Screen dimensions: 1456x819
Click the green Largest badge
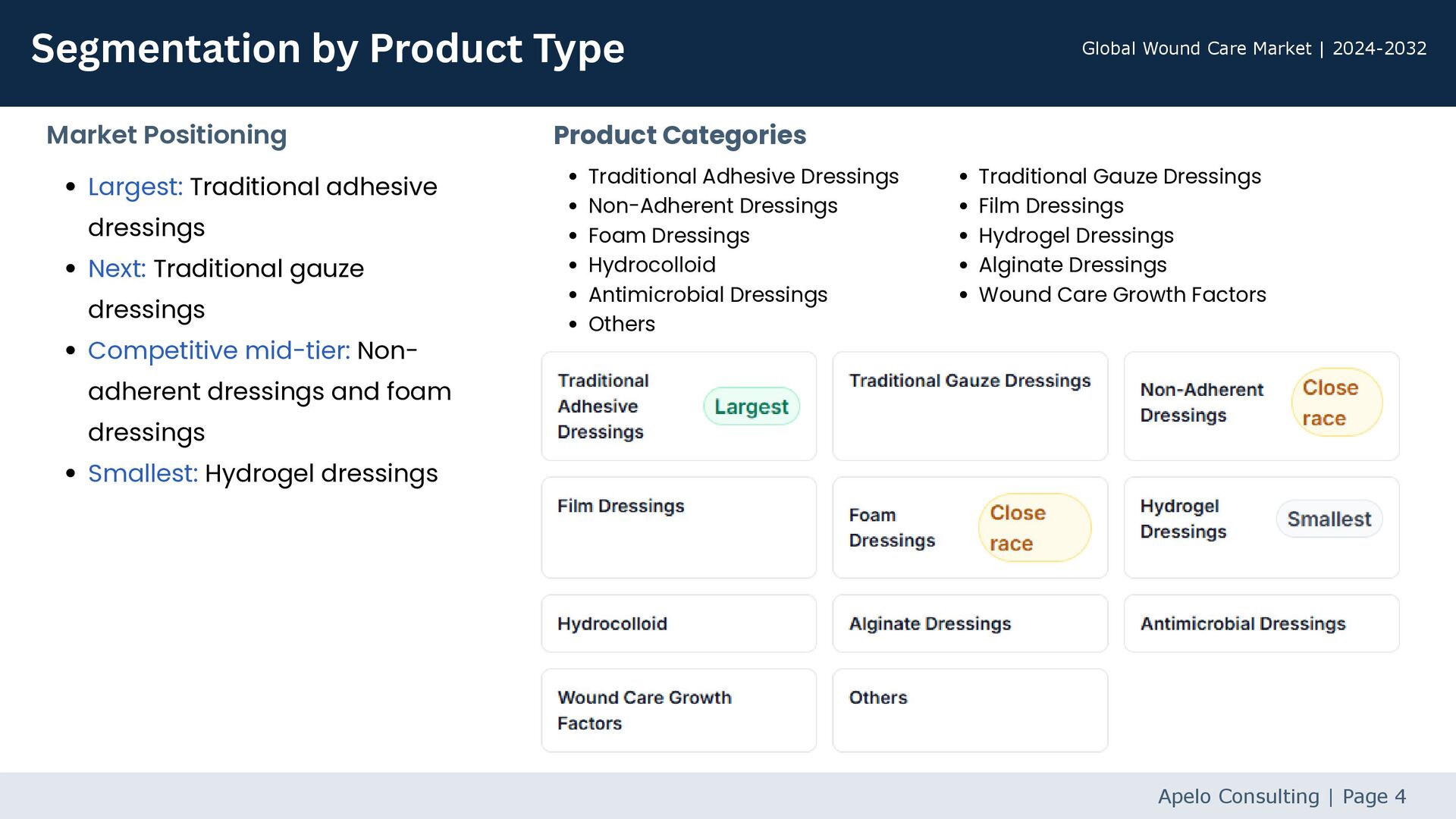(x=751, y=406)
